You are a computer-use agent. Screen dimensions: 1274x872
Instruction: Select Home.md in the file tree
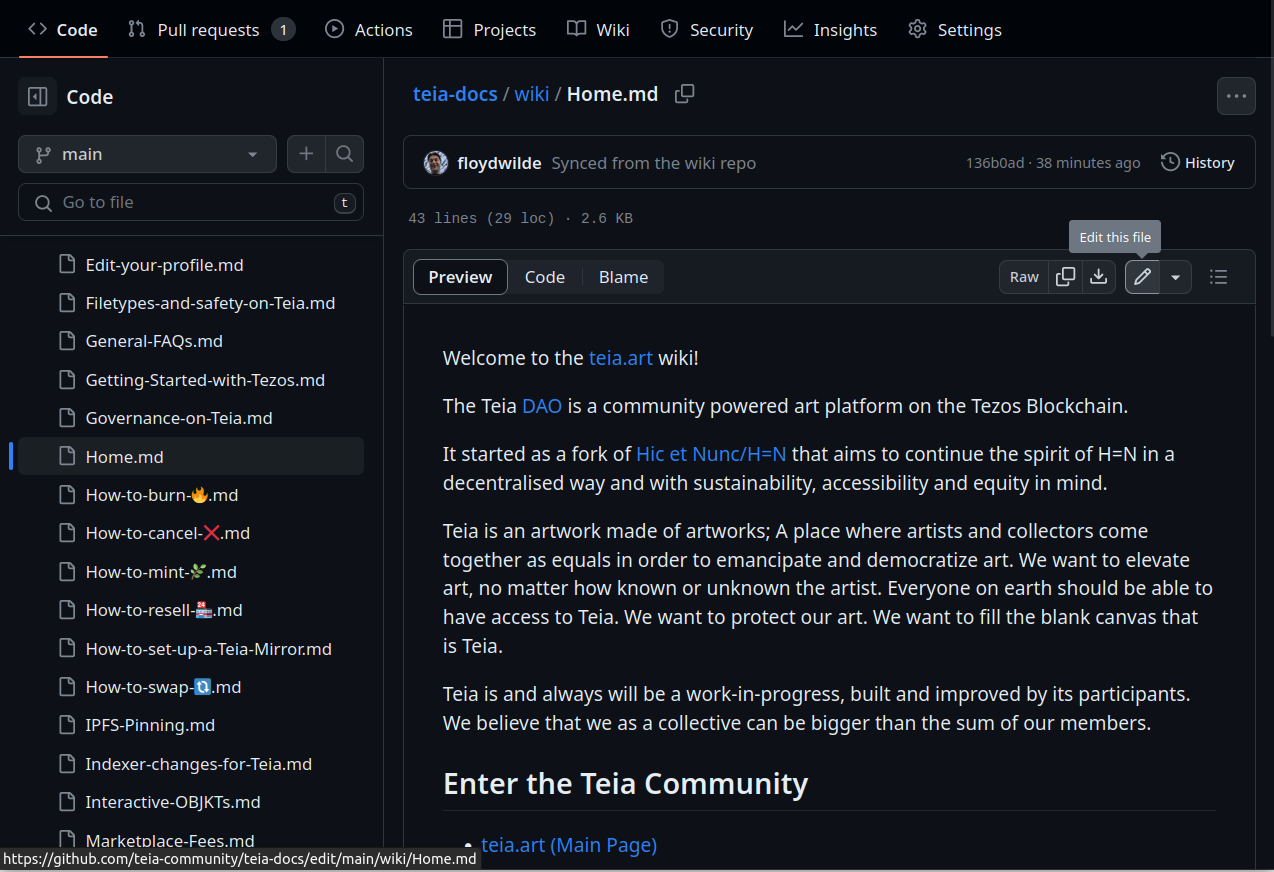point(191,457)
